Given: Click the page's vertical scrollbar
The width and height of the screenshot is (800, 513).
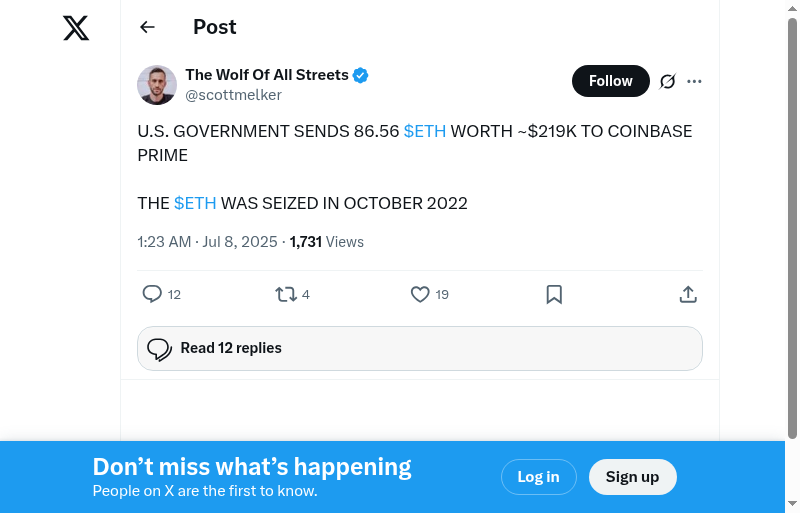Looking at the screenshot, I should [x=792, y=230].
